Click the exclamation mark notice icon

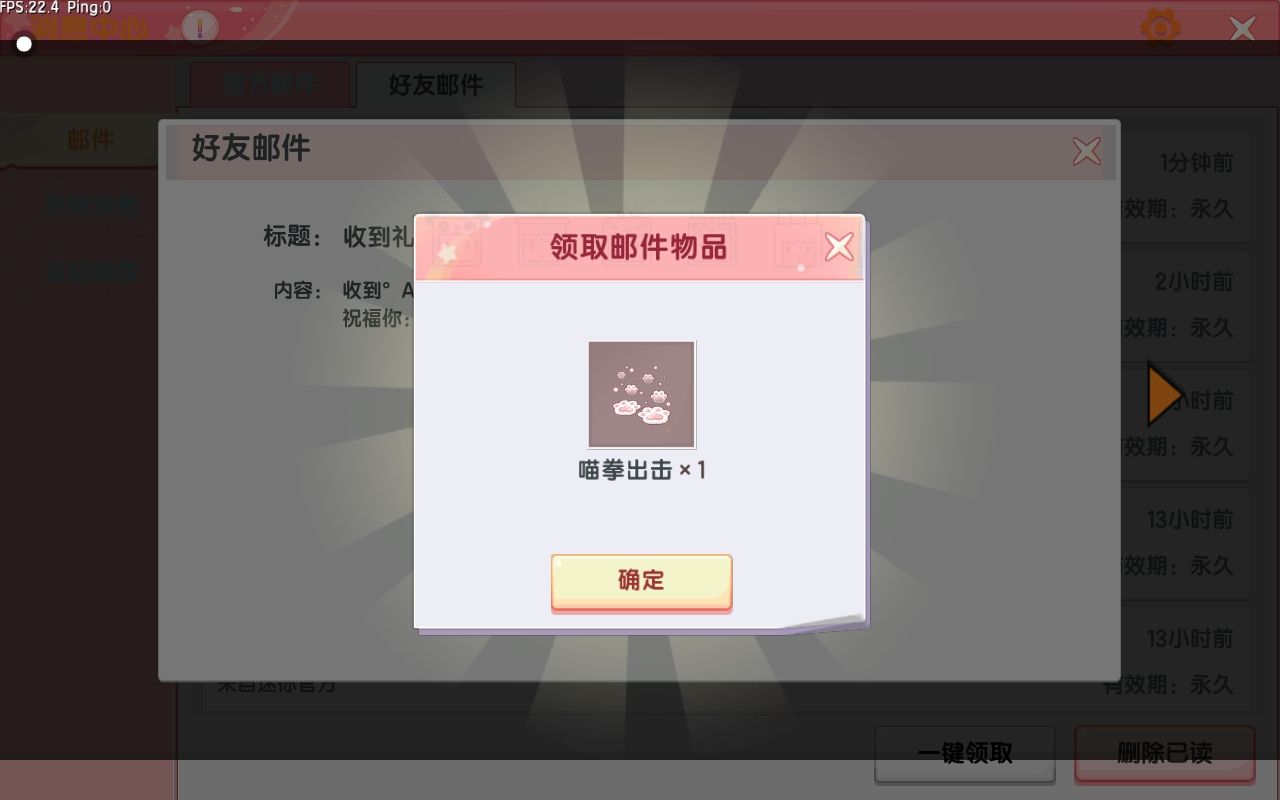click(200, 27)
